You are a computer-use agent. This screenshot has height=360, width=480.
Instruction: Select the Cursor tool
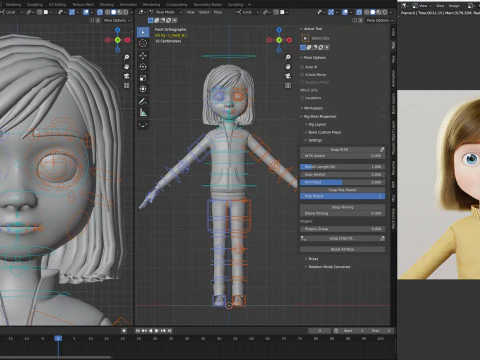(143, 43)
